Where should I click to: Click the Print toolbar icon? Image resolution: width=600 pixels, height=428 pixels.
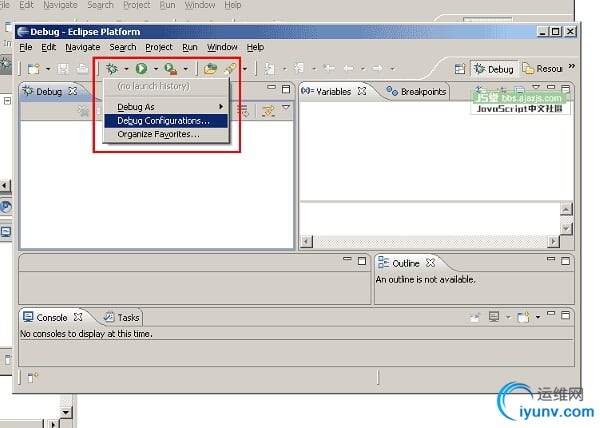pyautogui.click(x=82, y=69)
